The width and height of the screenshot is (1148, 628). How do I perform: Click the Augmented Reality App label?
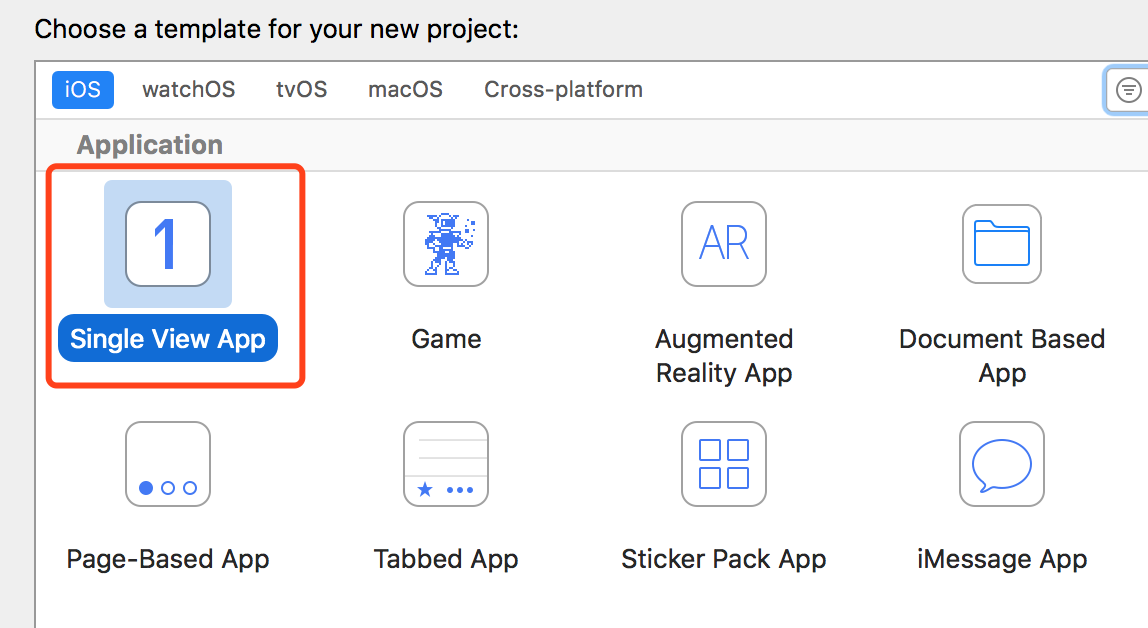click(724, 356)
